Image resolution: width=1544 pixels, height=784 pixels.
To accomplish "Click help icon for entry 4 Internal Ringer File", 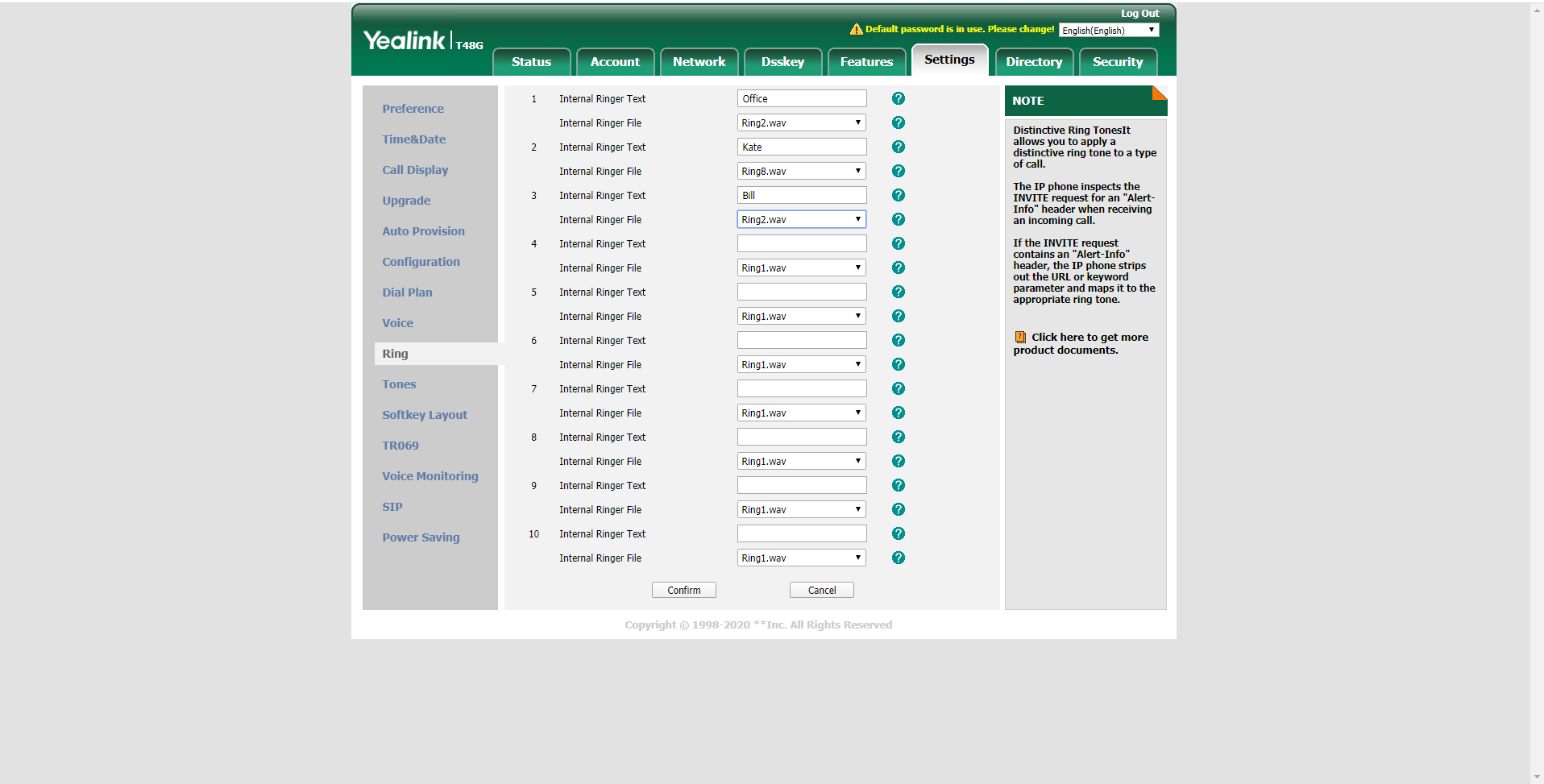I will (899, 268).
